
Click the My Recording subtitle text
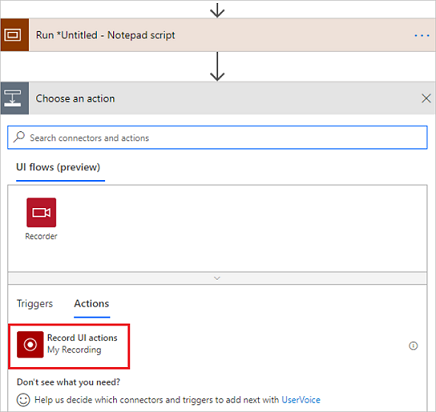click(x=74, y=350)
